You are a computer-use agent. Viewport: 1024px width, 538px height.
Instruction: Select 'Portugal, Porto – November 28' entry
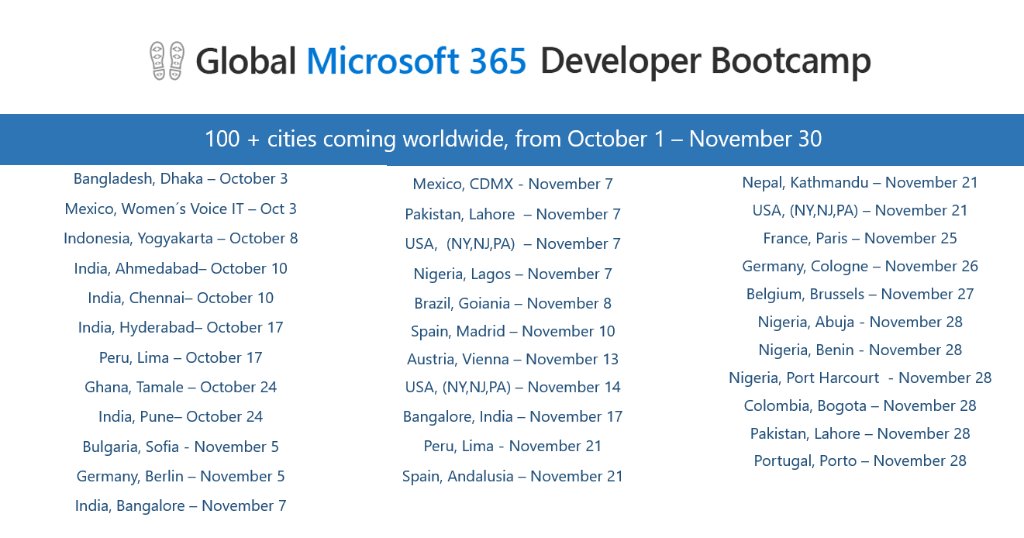pyautogui.click(x=860, y=461)
